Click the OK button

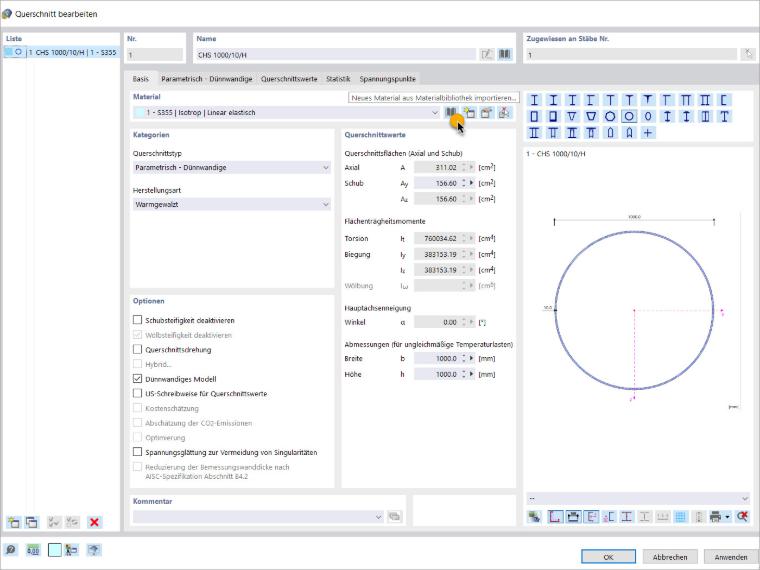pyautogui.click(x=608, y=557)
